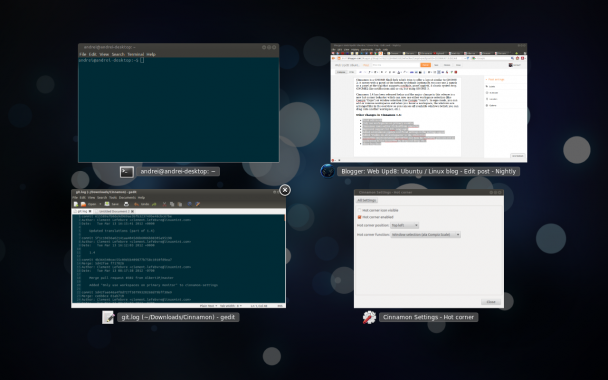Click Labels option in Blogger sidebar
Viewport: 608px width, 380px height.
click(492, 86)
